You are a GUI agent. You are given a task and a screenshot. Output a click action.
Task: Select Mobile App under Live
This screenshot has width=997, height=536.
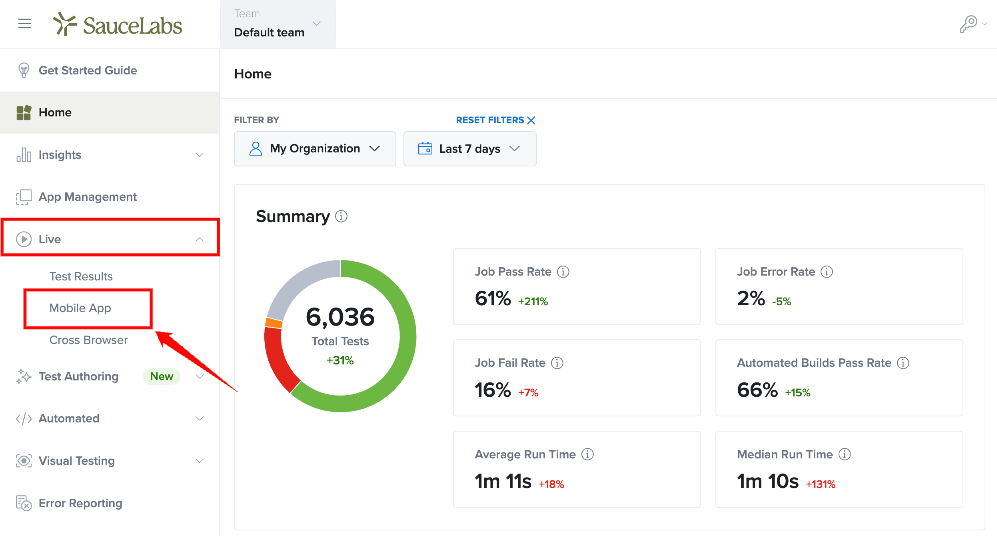pos(80,308)
